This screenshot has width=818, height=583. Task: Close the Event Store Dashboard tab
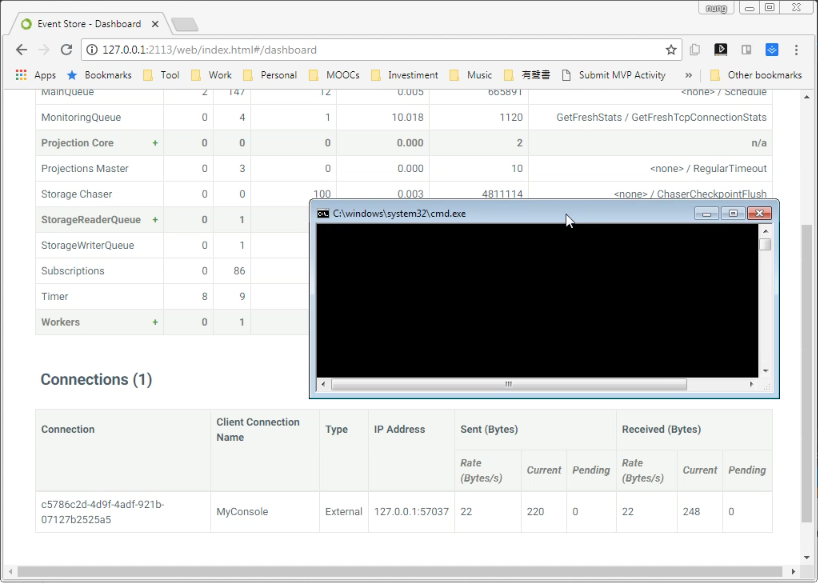[155, 24]
